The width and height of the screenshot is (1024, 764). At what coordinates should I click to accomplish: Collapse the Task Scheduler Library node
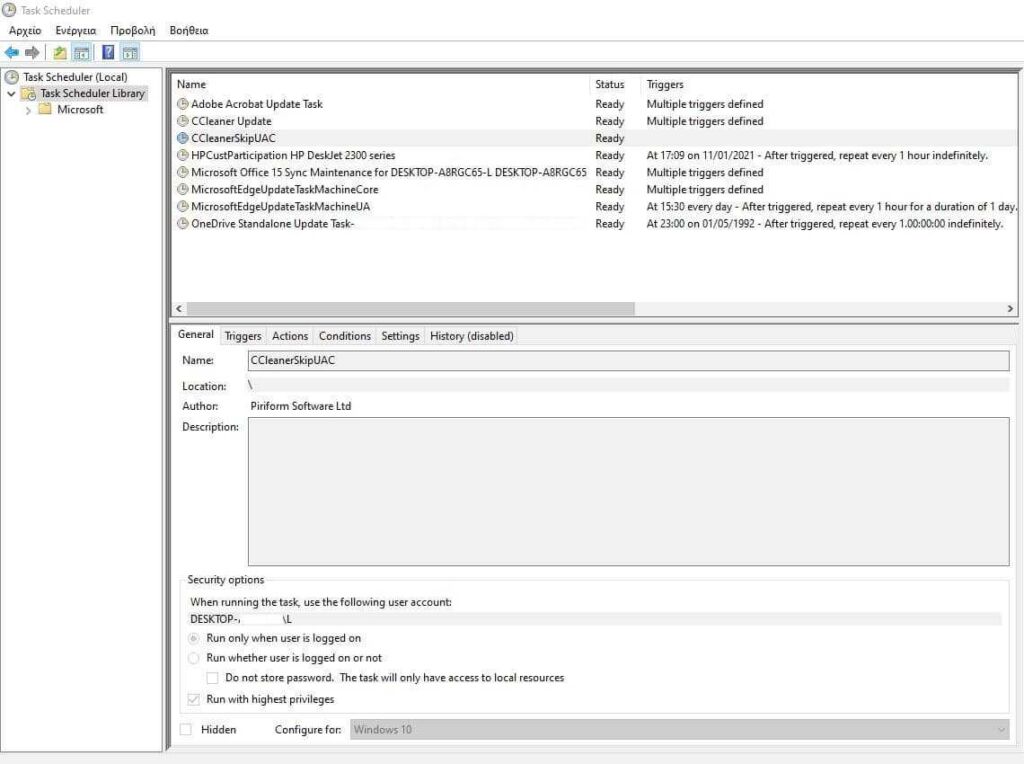coord(11,94)
